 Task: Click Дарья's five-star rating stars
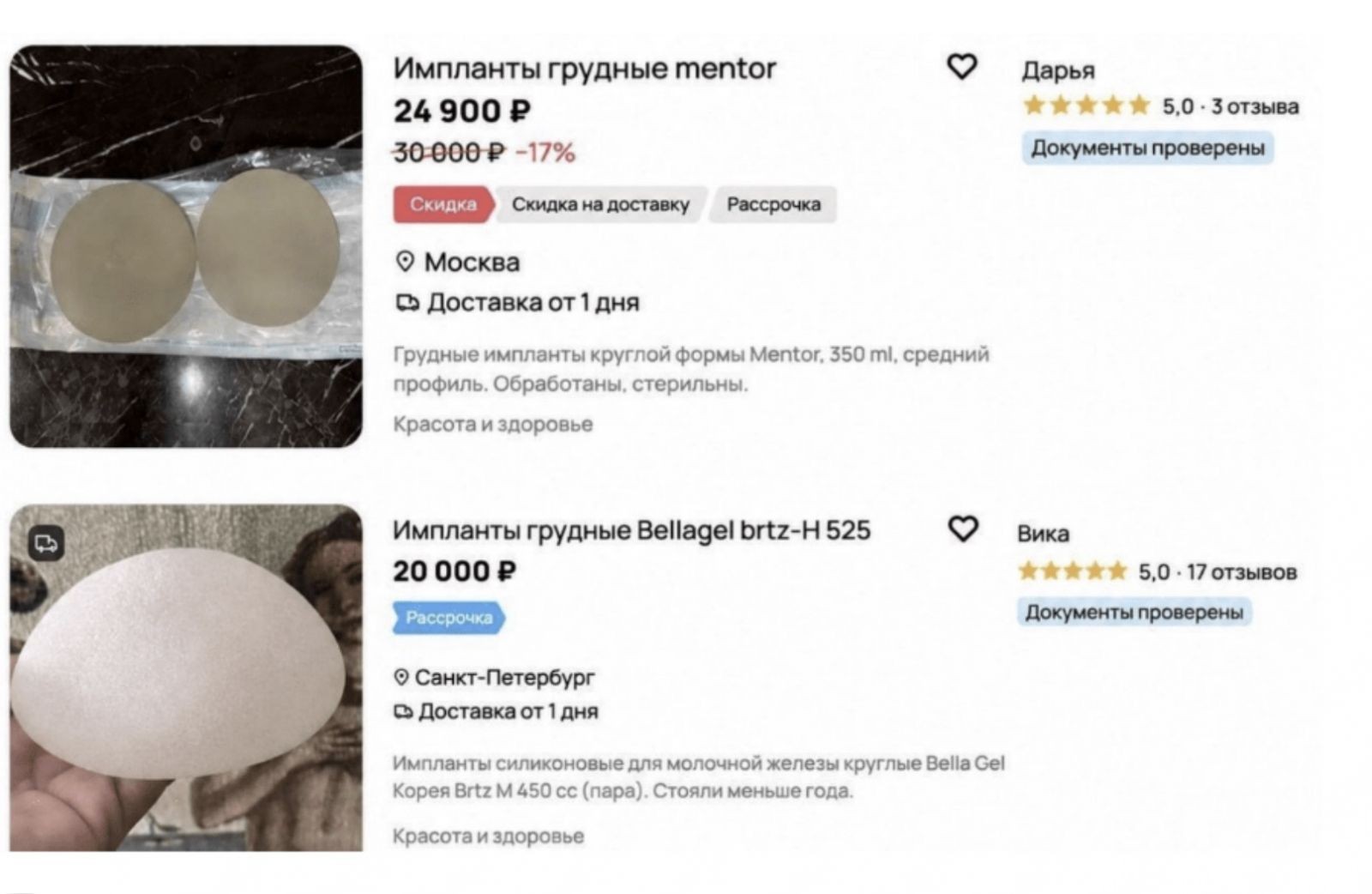coord(1086,106)
